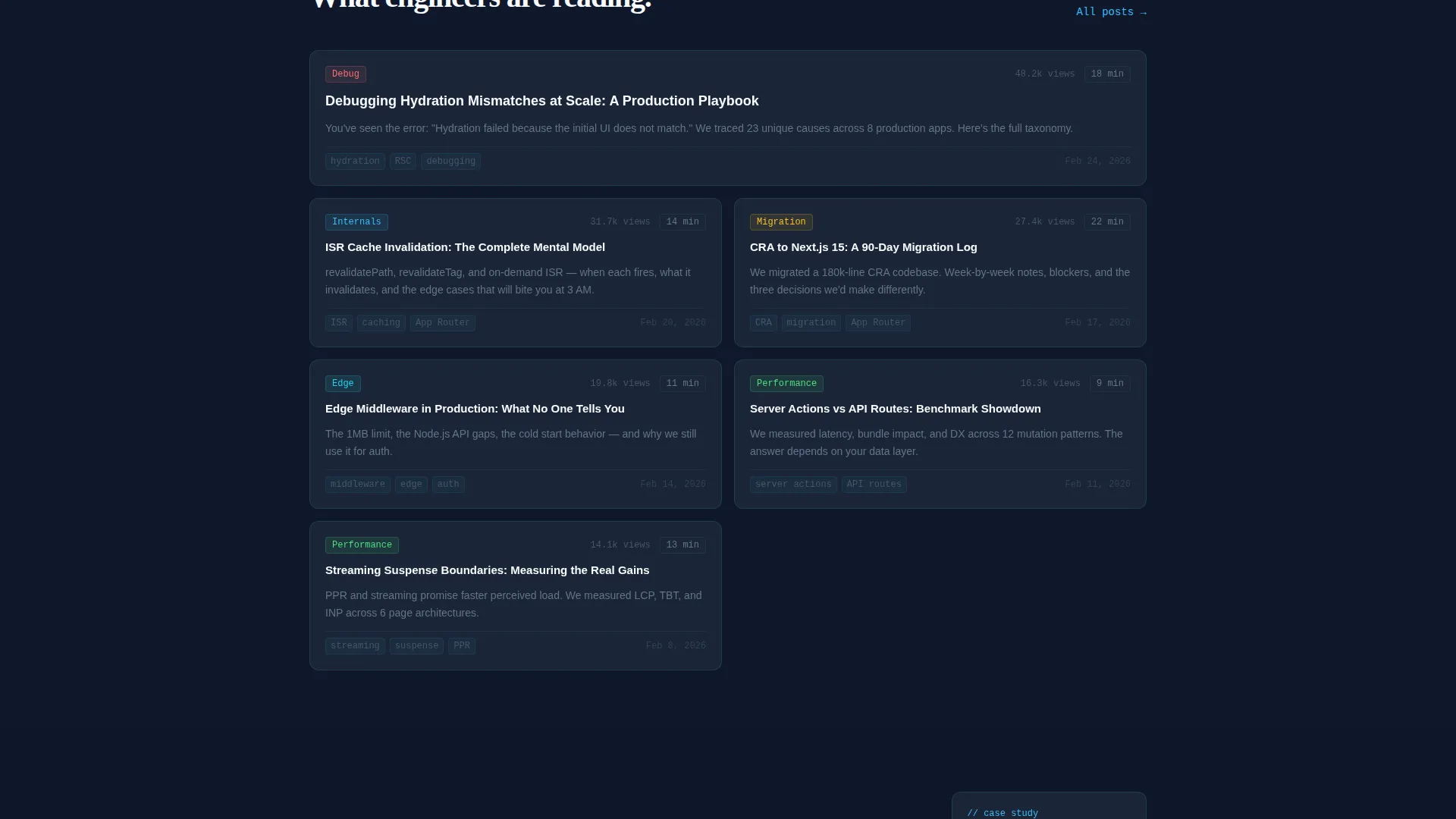1456x819 pixels.
Task: Click the Feb 14, 2026 date
Action: click(x=673, y=485)
